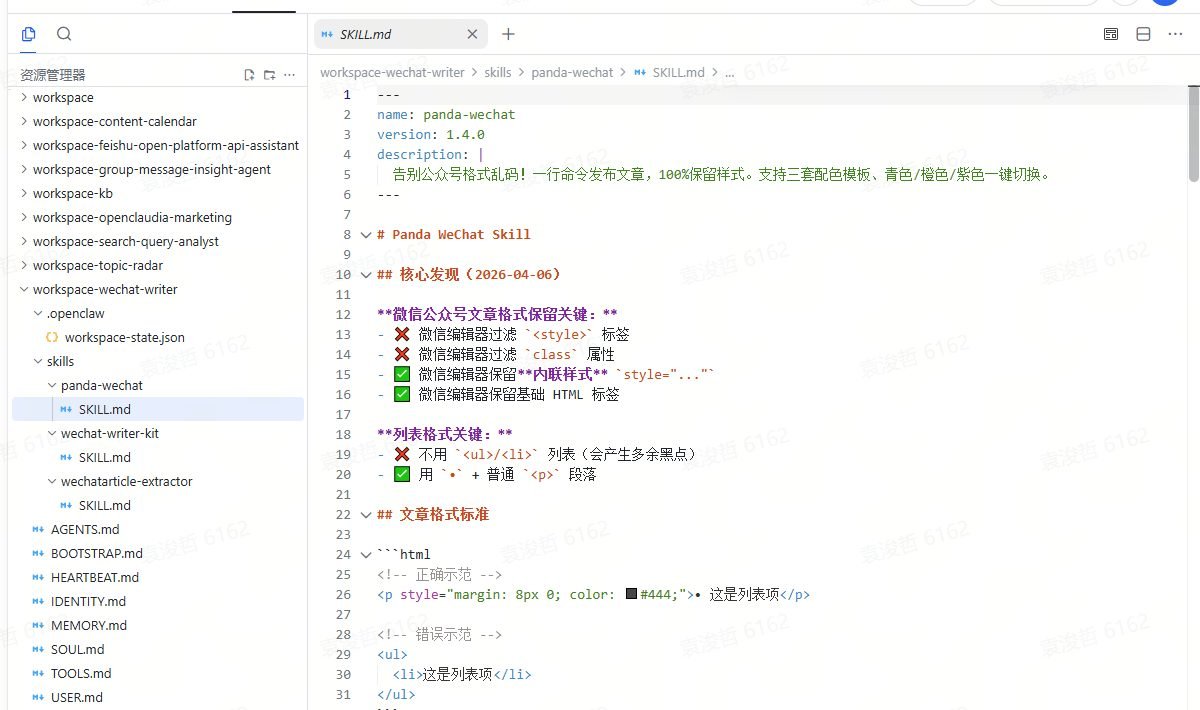Screen dimensions: 1200x710
Task: Open the file explorer sidebar icon
Action: coord(28,34)
